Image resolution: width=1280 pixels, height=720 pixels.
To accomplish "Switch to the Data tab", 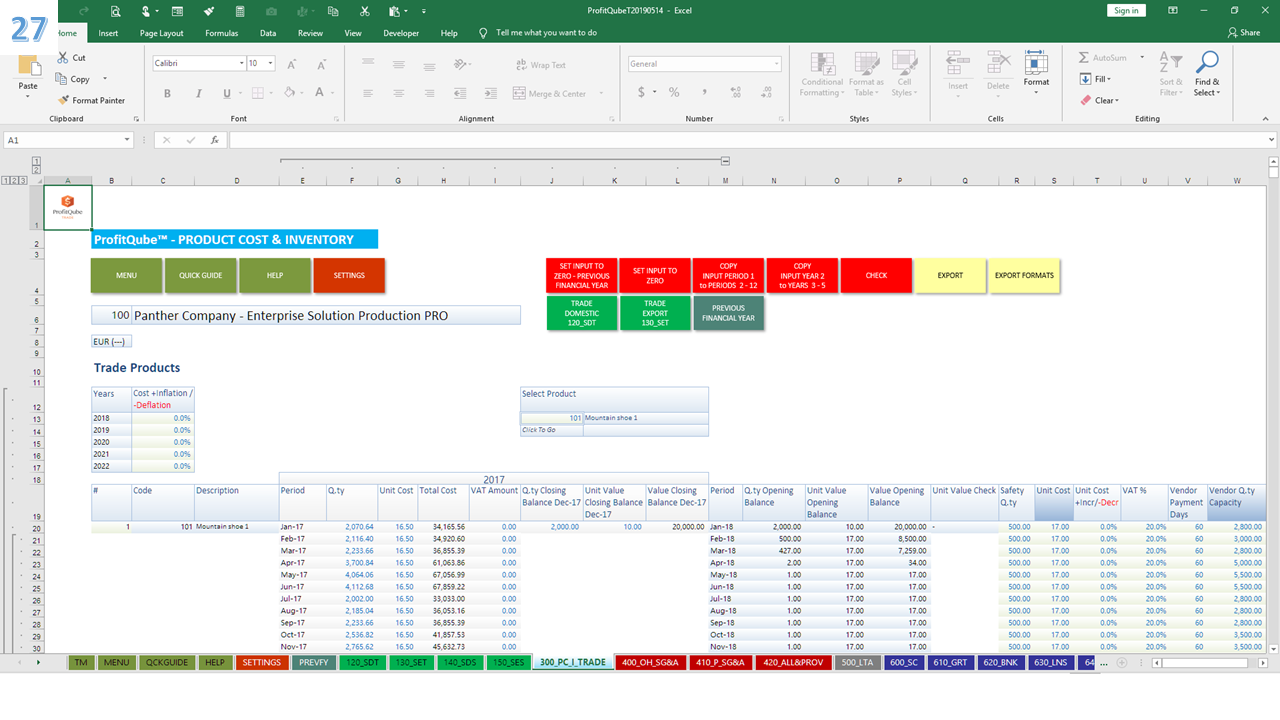I will [268, 33].
